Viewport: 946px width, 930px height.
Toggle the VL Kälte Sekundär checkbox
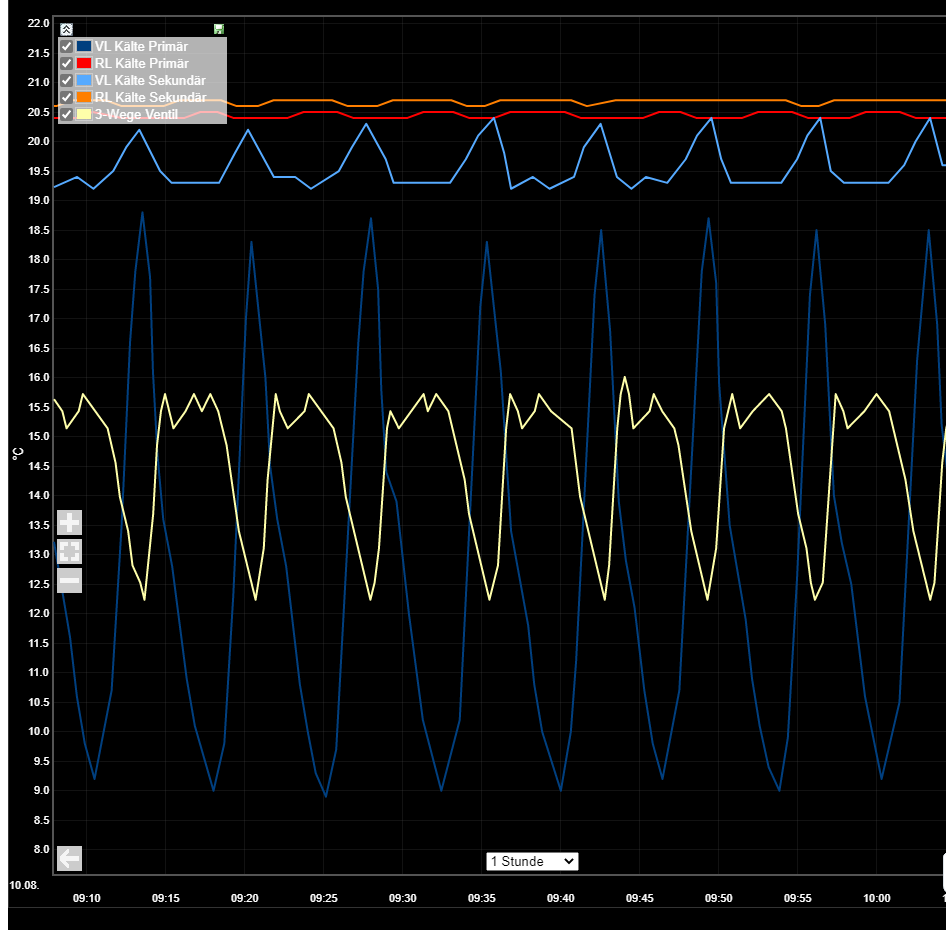click(x=67, y=80)
